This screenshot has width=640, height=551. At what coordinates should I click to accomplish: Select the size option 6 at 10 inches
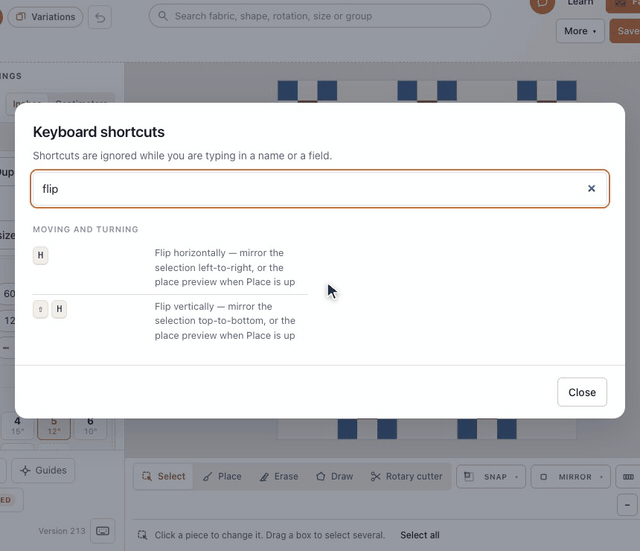pyautogui.click(x=90, y=427)
